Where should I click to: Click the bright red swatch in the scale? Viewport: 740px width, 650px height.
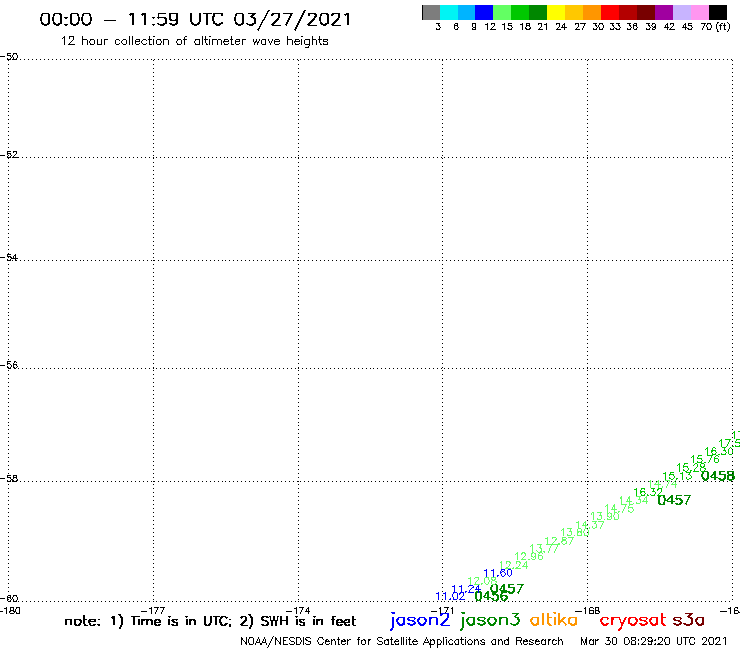pyautogui.click(x=610, y=12)
